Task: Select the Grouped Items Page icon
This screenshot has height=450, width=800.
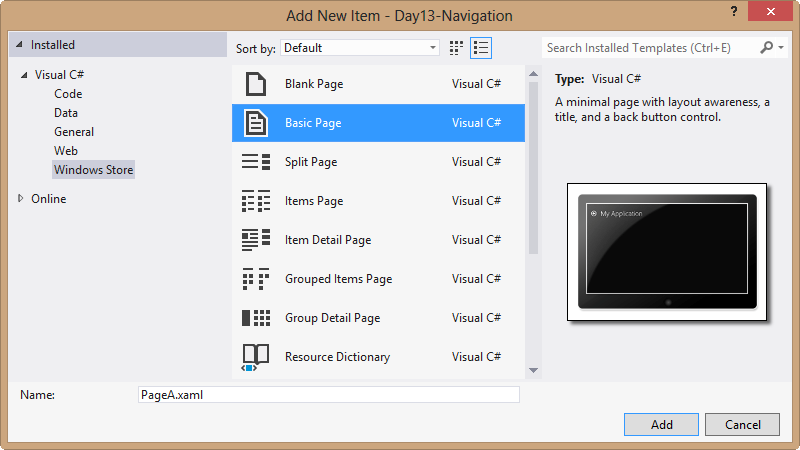Action: (256, 279)
